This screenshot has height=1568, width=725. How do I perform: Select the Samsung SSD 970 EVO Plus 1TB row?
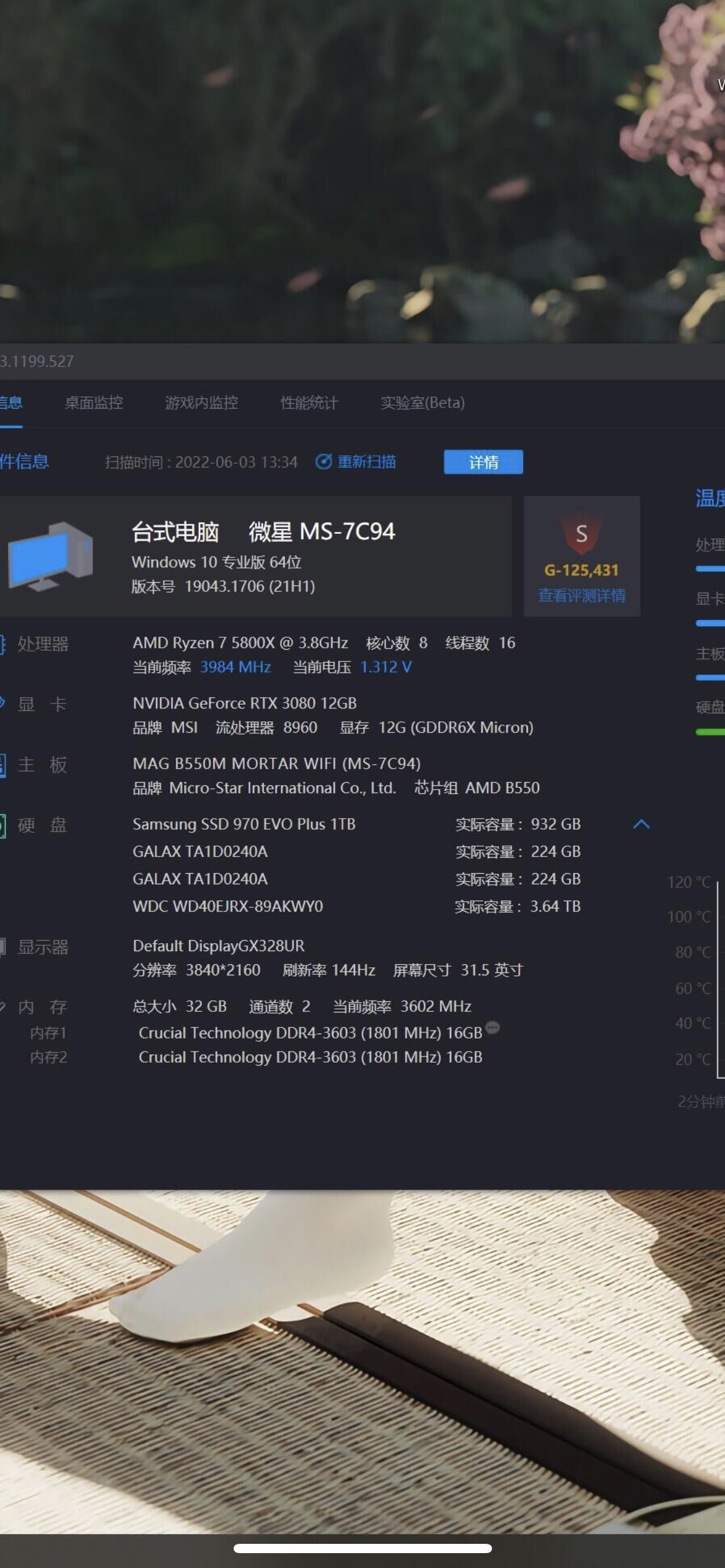(x=244, y=824)
